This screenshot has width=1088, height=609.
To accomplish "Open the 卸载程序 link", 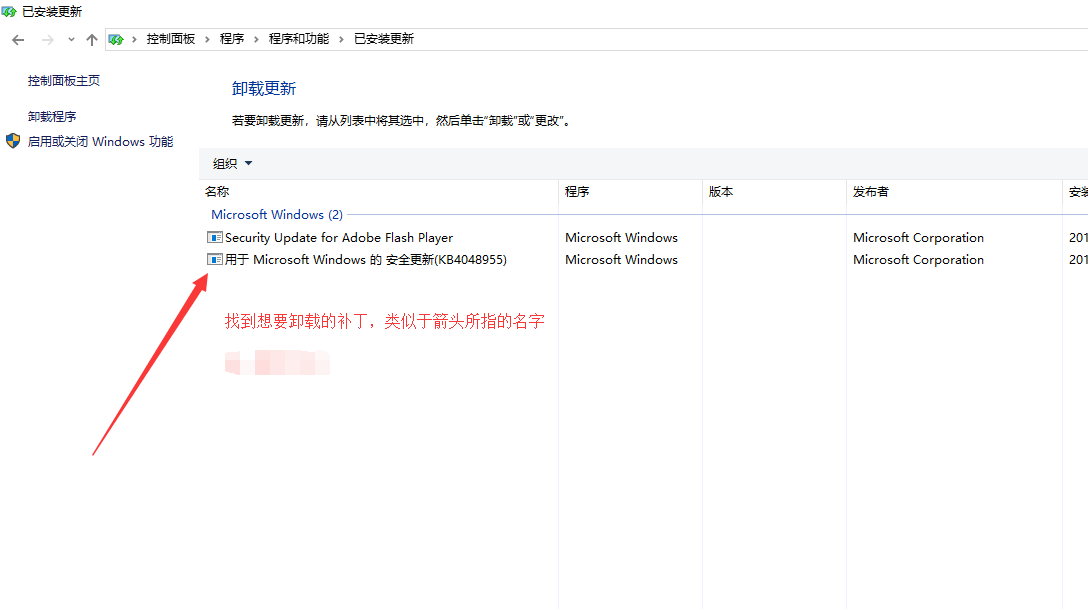I will 52,117.
